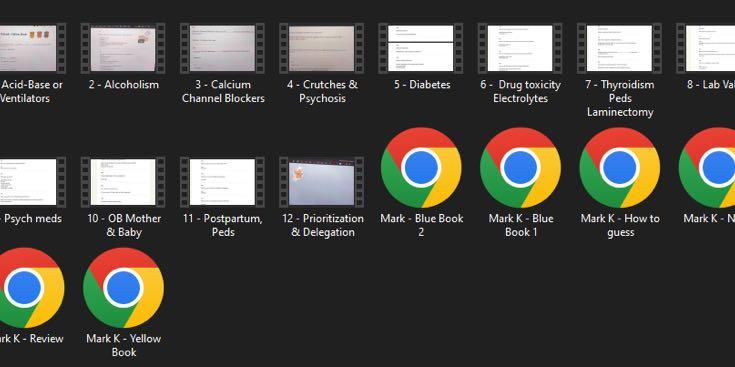Click the '10 - OB Mother & Baby' file name
The width and height of the screenshot is (735, 367).
pyautogui.click(x=124, y=225)
